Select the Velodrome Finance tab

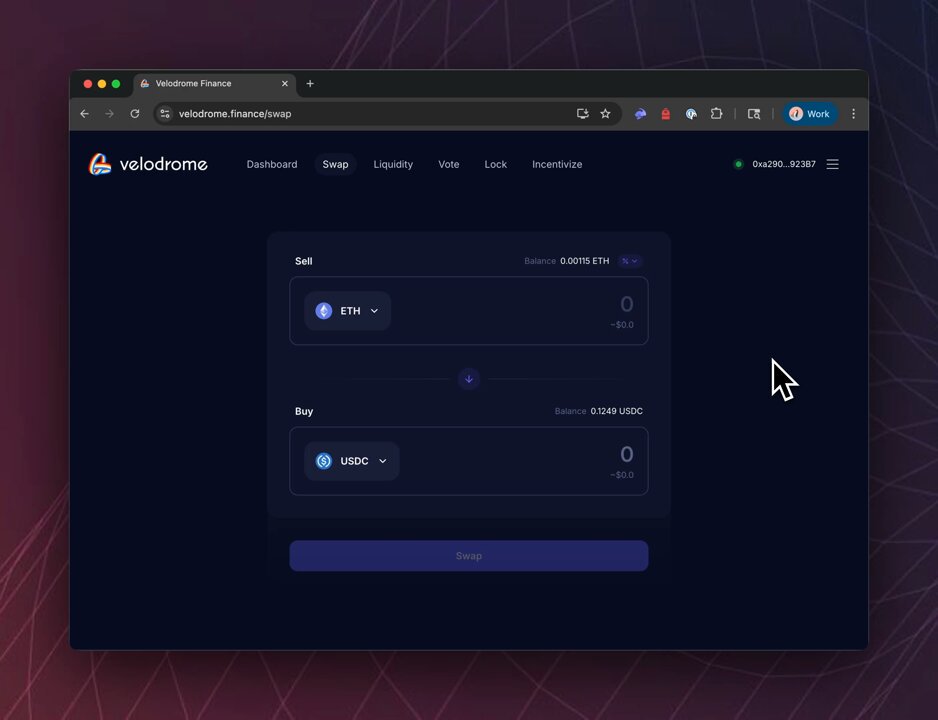(x=215, y=84)
